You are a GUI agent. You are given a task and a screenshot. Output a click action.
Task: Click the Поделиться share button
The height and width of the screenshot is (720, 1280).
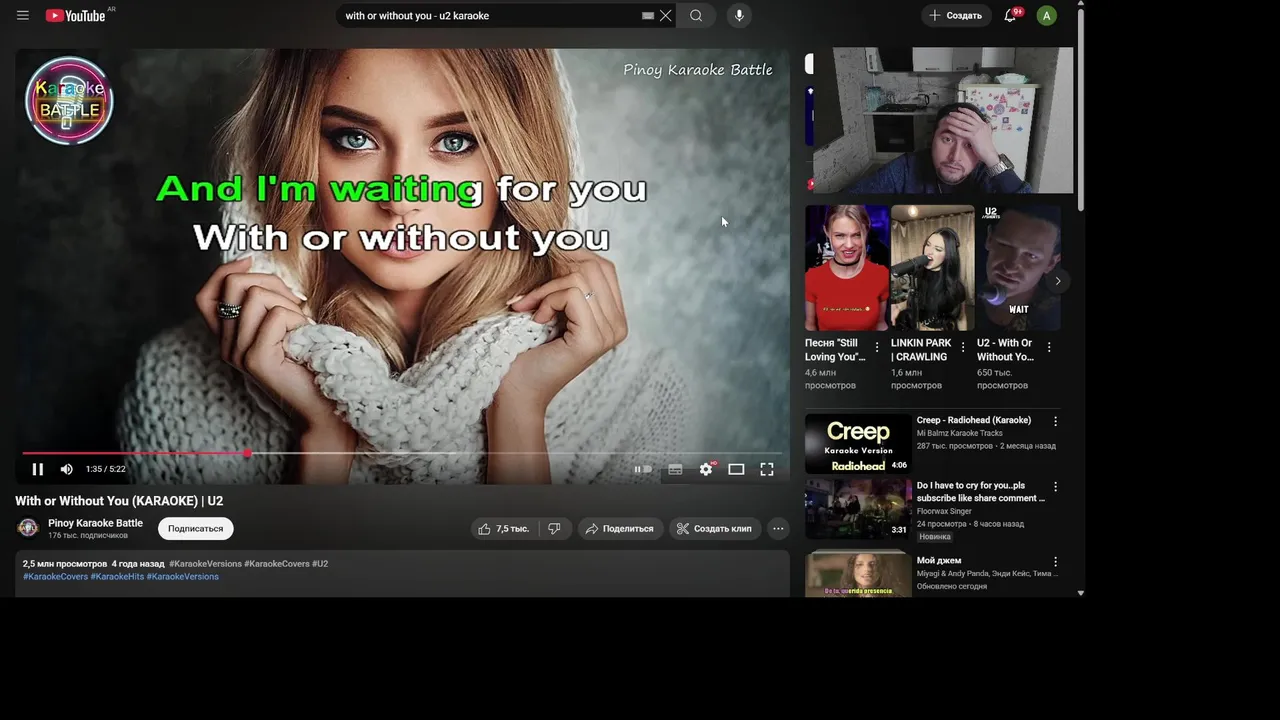pos(619,528)
